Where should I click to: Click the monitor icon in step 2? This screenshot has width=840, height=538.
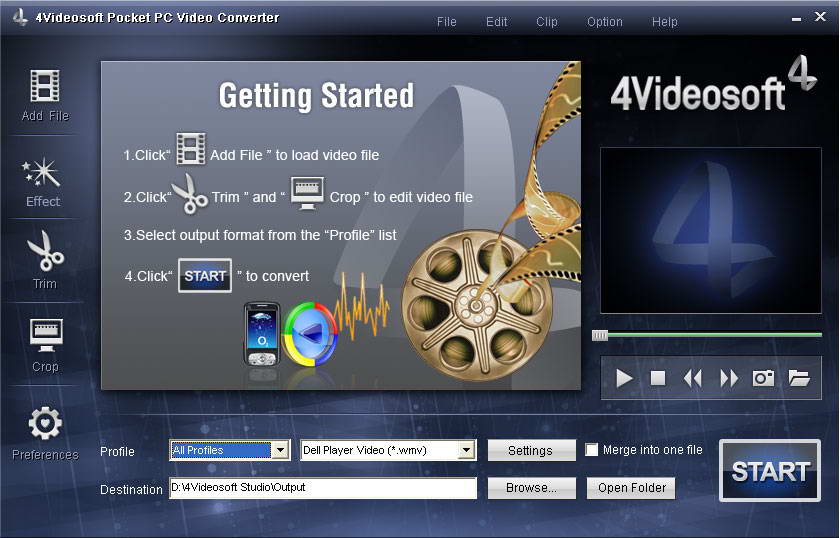pos(307,193)
